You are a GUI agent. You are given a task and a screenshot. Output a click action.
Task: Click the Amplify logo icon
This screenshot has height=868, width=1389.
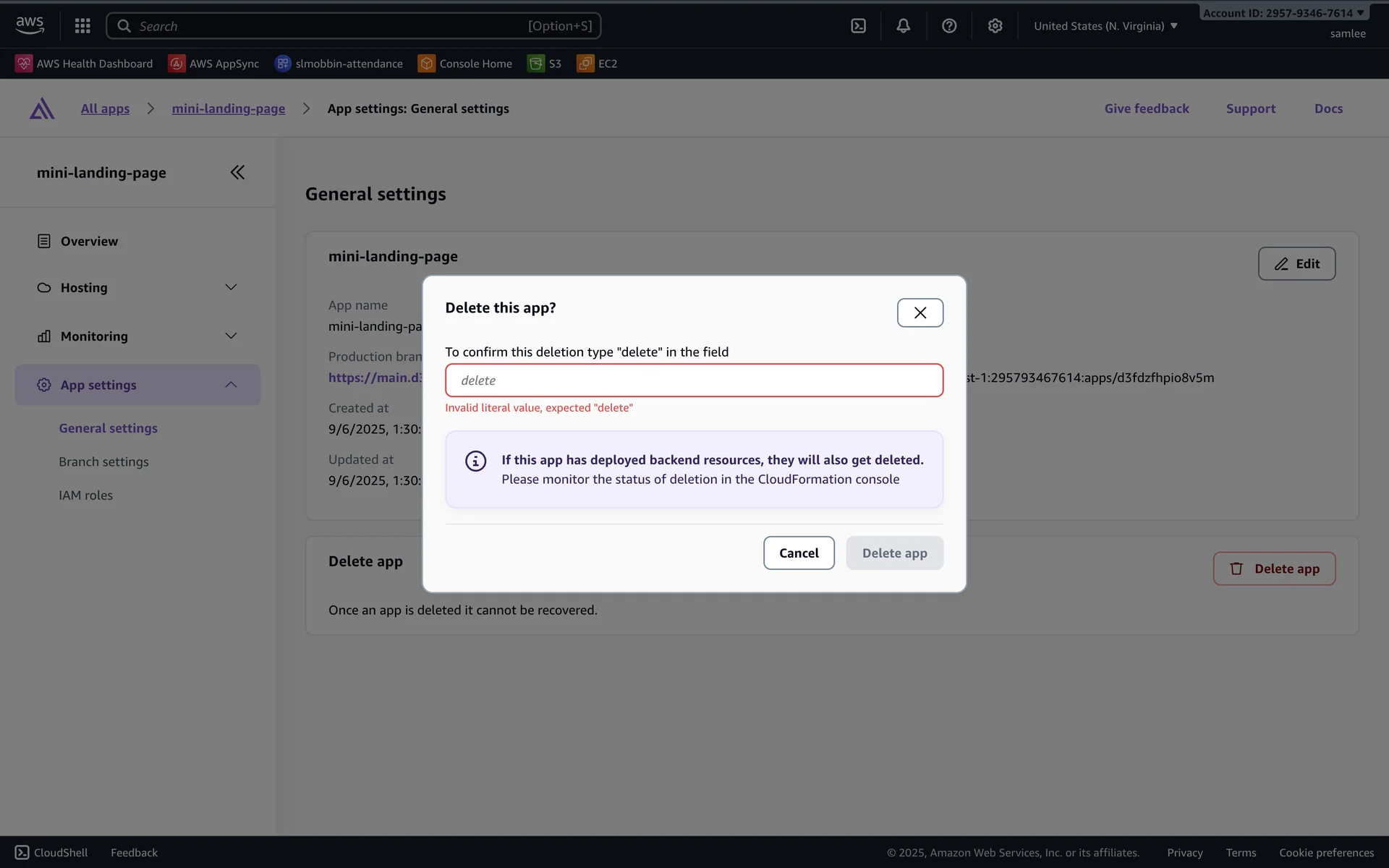pyautogui.click(x=42, y=109)
